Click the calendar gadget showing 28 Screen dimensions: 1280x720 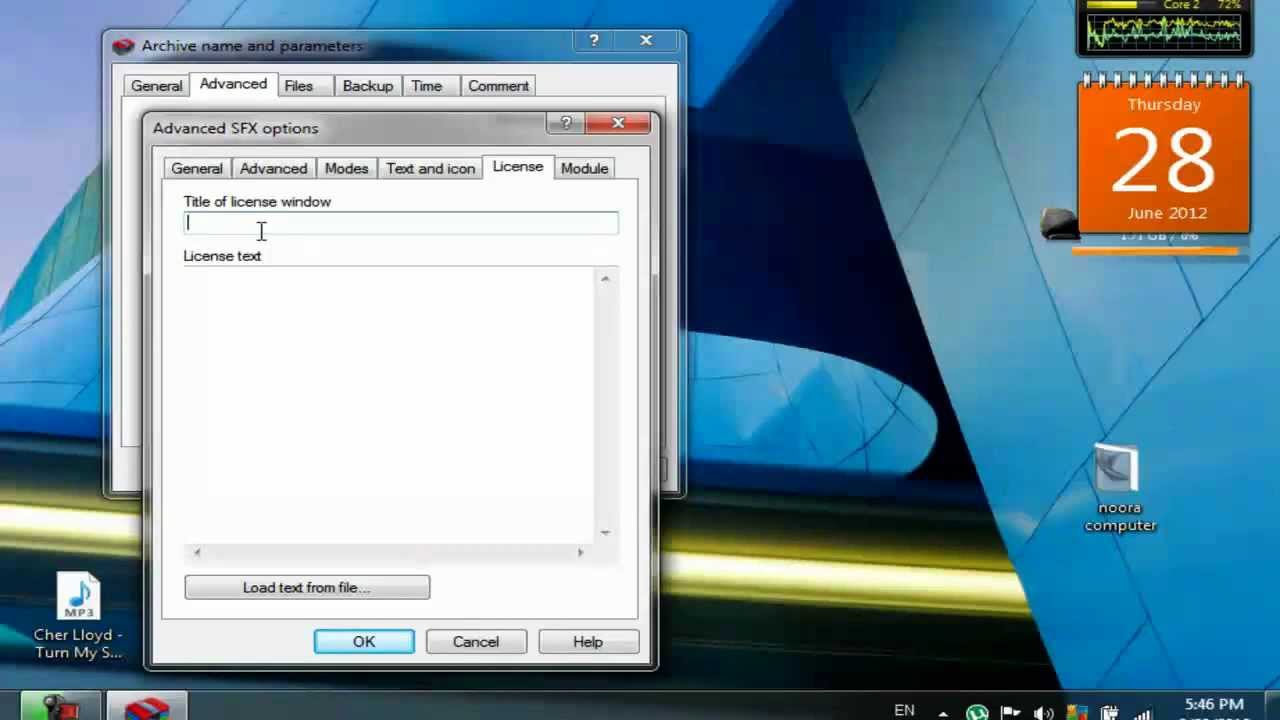coord(1164,155)
